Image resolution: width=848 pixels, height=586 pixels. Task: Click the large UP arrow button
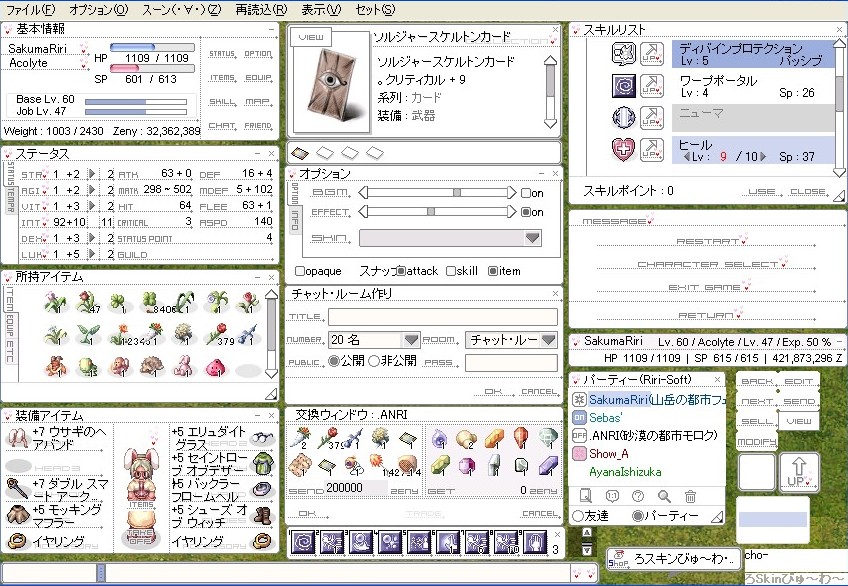[x=799, y=472]
